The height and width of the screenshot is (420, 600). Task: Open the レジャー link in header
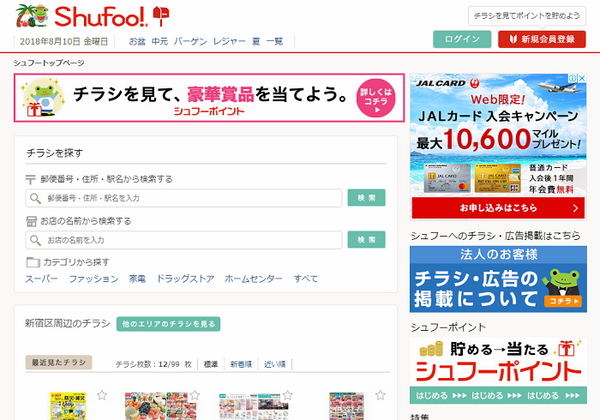(x=229, y=41)
